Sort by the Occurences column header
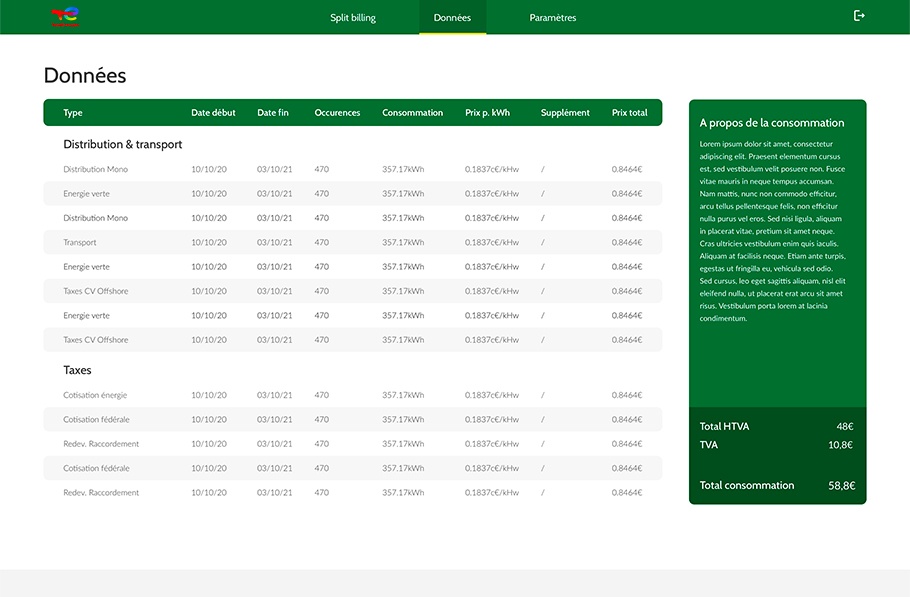The image size is (910, 597). [337, 113]
